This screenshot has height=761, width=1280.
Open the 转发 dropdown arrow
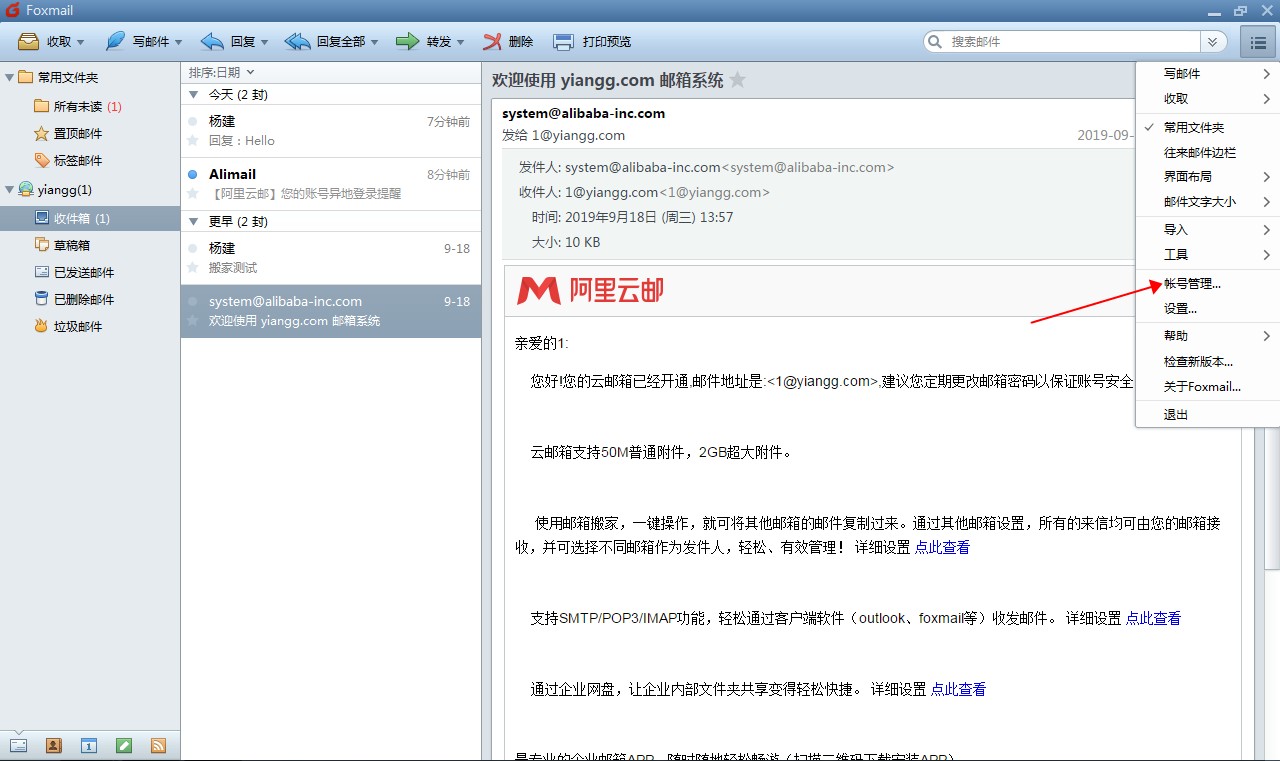click(x=461, y=42)
